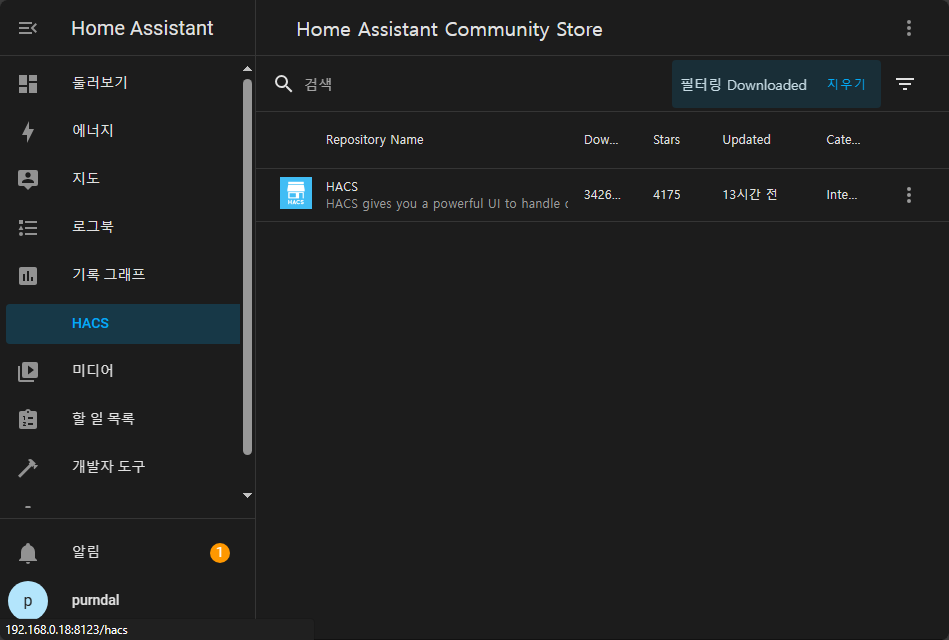Click sidebar scrollbar up arrow
The width and height of the screenshot is (949, 640).
point(247,69)
